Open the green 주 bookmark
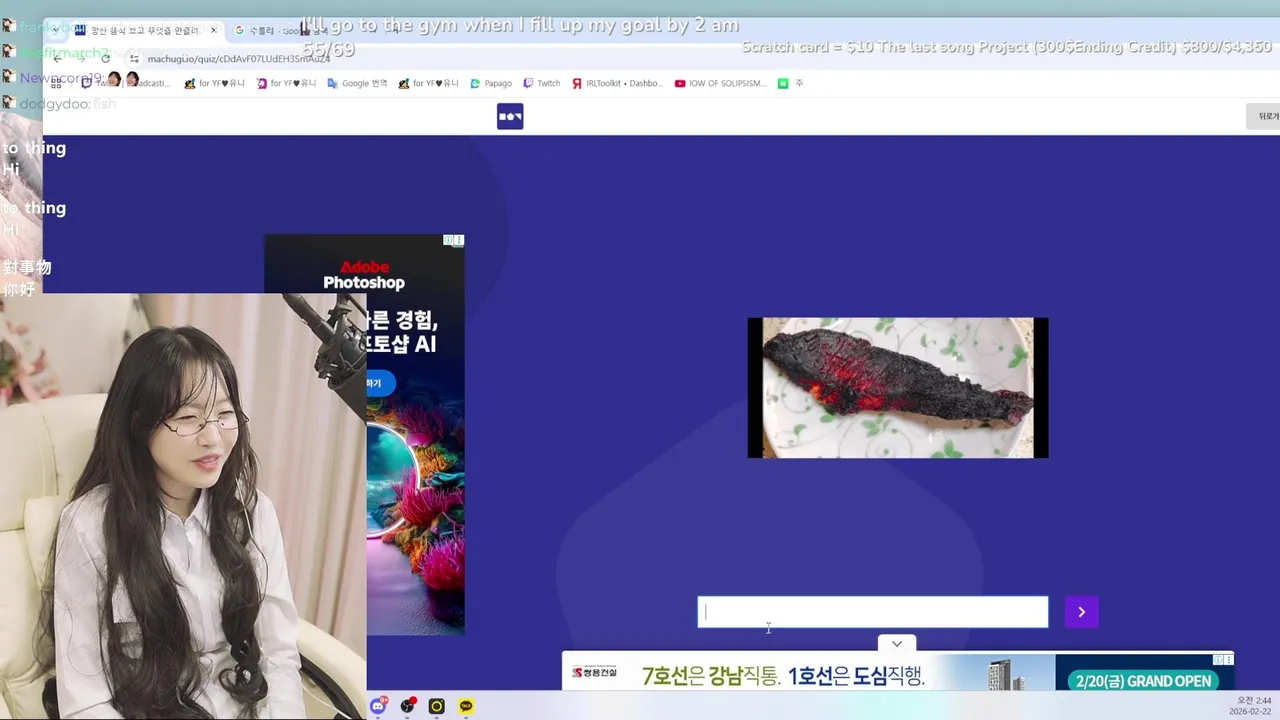This screenshot has width=1280, height=720. coord(790,83)
